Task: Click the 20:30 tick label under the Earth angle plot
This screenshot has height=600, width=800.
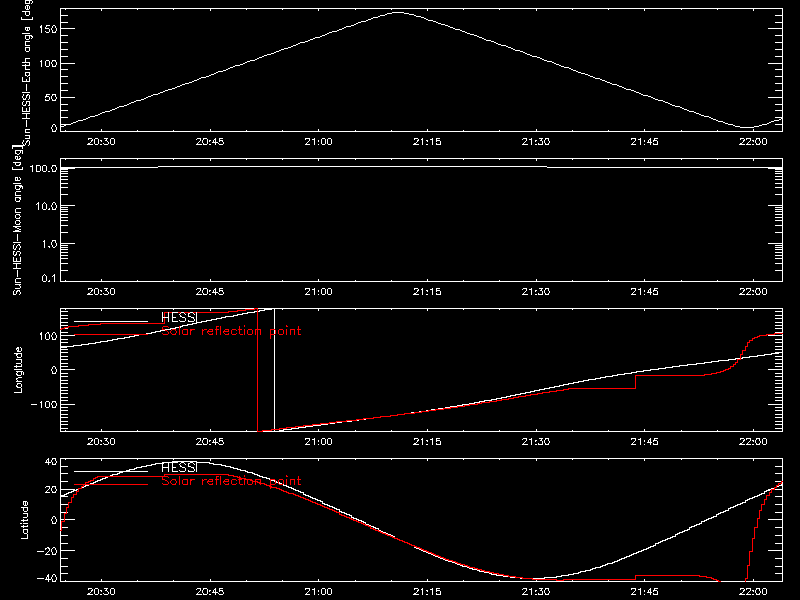Action: 101,142
